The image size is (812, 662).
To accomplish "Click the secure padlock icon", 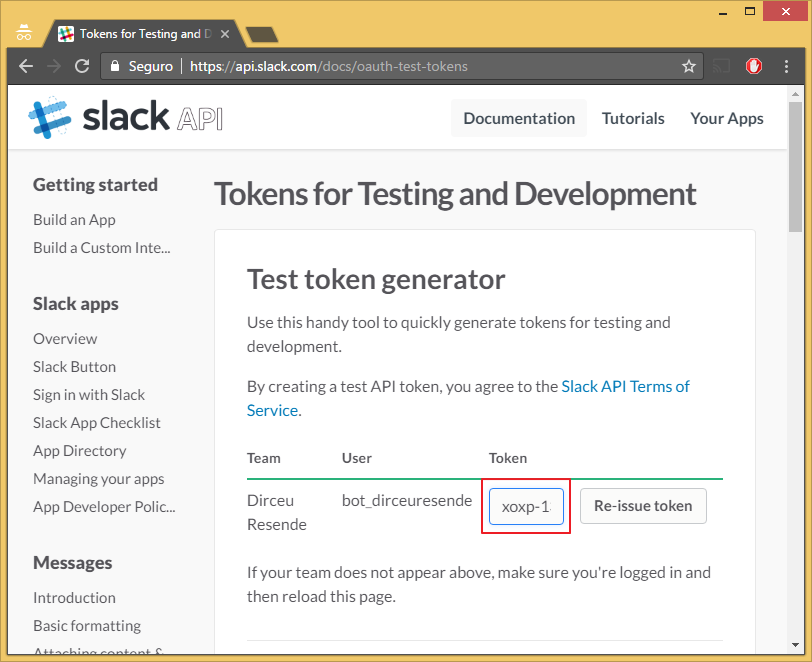I will [x=115, y=66].
